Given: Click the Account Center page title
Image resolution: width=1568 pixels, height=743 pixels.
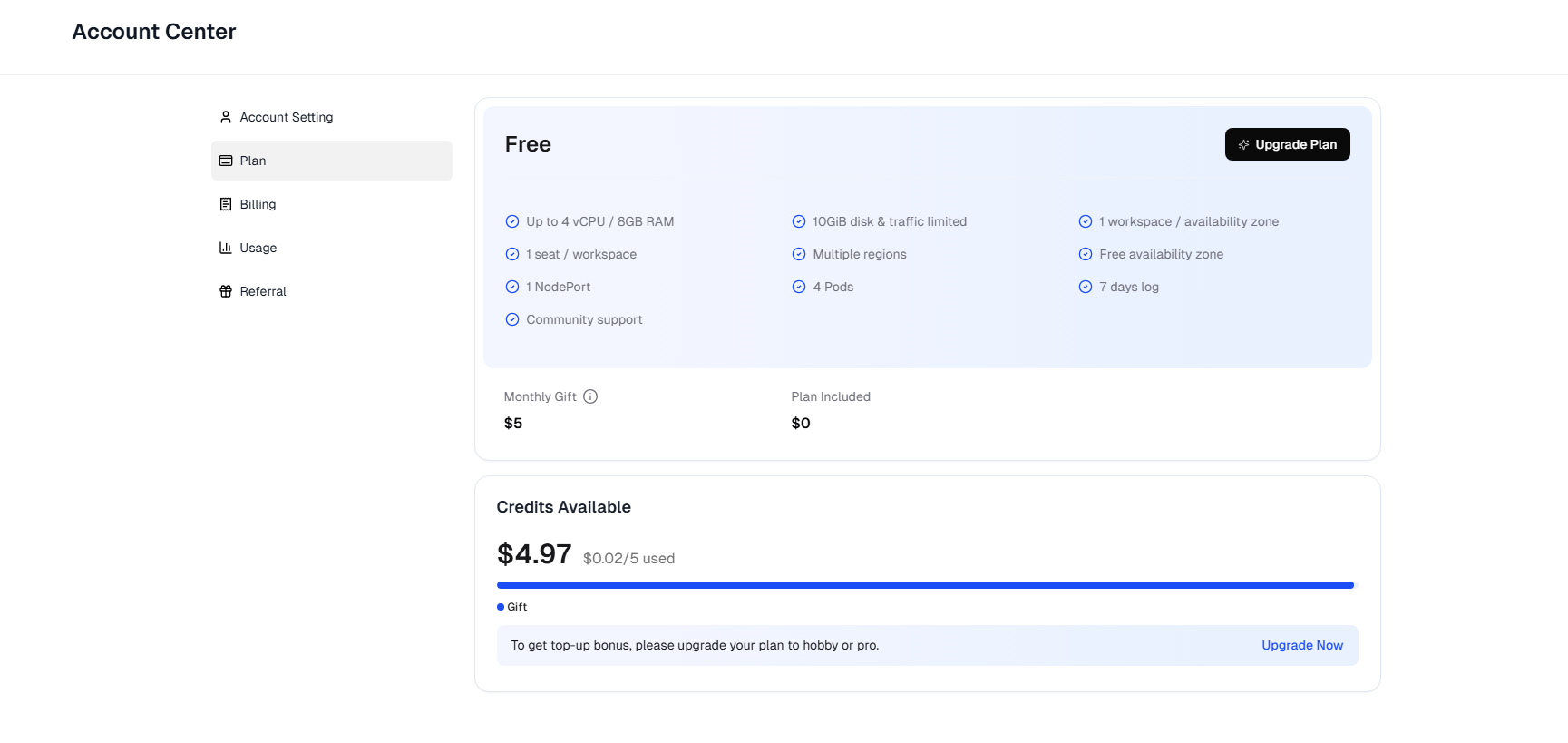Looking at the screenshot, I should pos(154,32).
